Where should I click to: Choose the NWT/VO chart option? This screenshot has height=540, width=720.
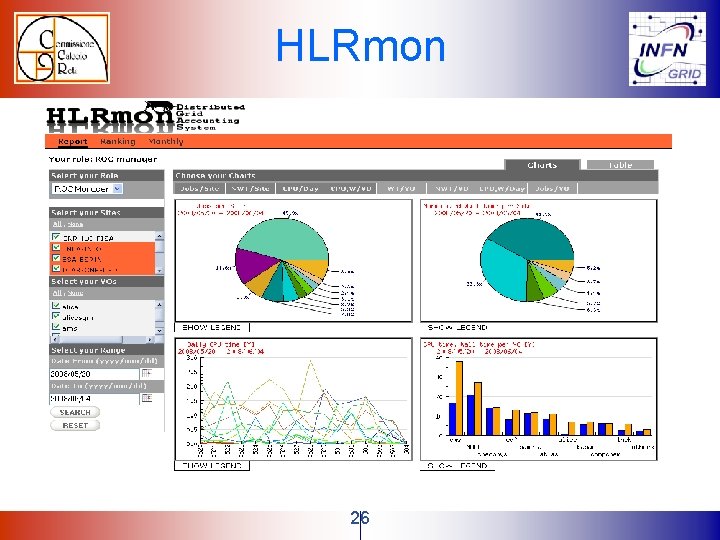click(452, 188)
